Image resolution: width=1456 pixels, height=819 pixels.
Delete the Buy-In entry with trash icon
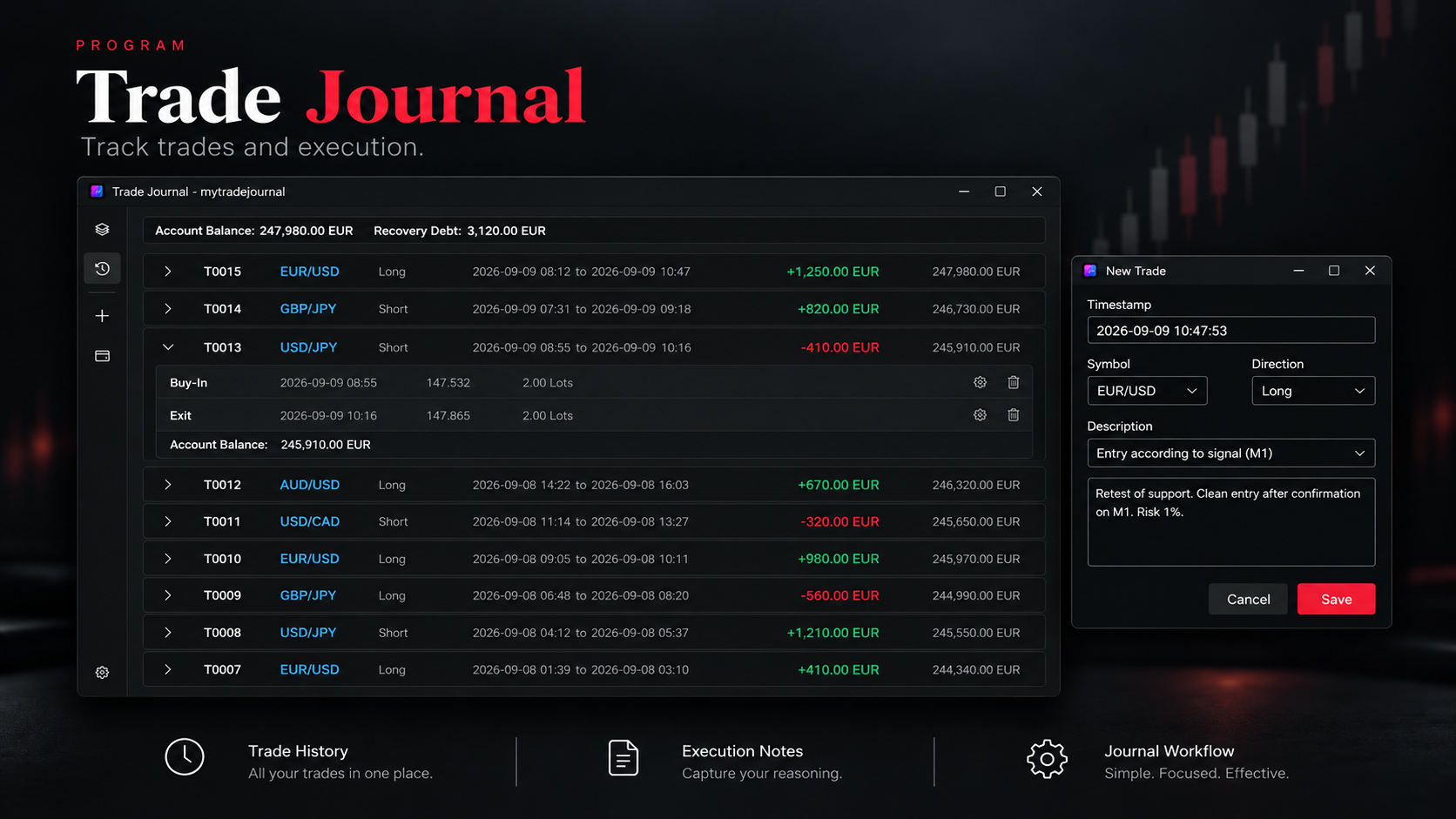pyautogui.click(x=1014, y=383)
